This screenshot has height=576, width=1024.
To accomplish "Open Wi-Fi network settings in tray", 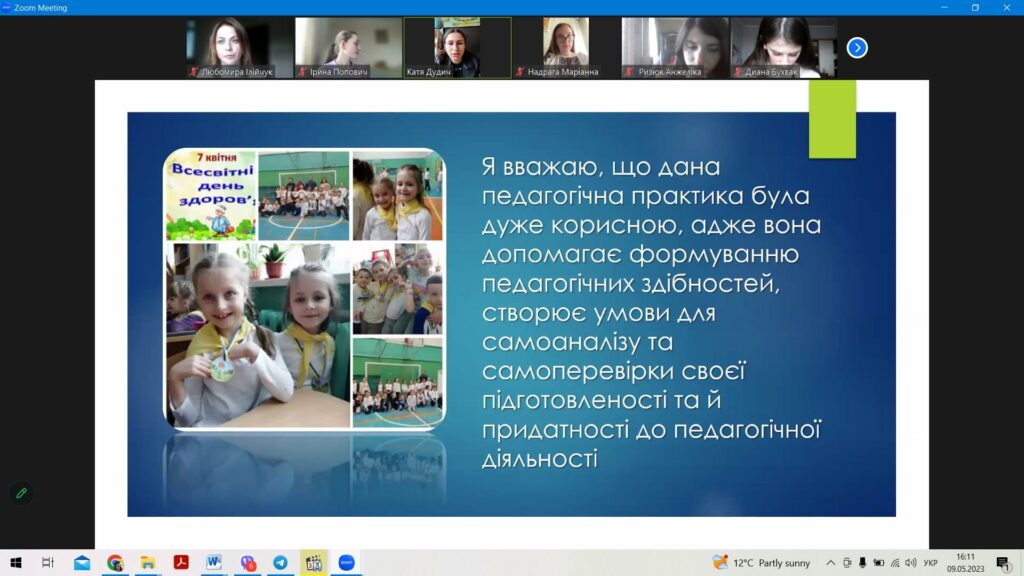I will click(x=895, y=562).
